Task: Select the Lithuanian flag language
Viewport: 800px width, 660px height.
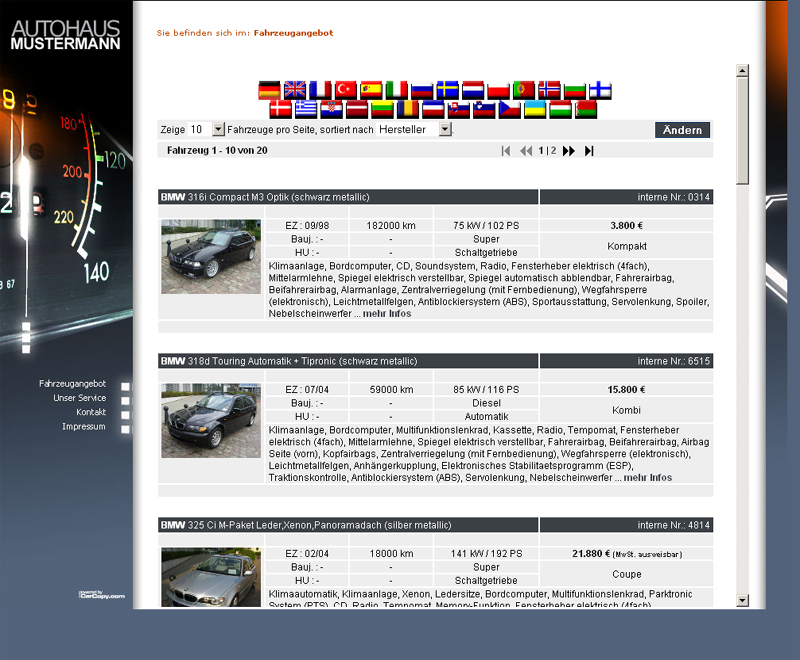Action: [x=382, y=109]
